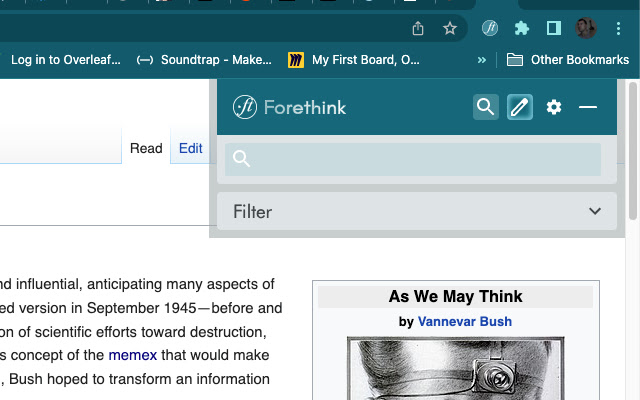Switch to the Edit tab
Screen dimensions: 640x400
tap(190, 148)
